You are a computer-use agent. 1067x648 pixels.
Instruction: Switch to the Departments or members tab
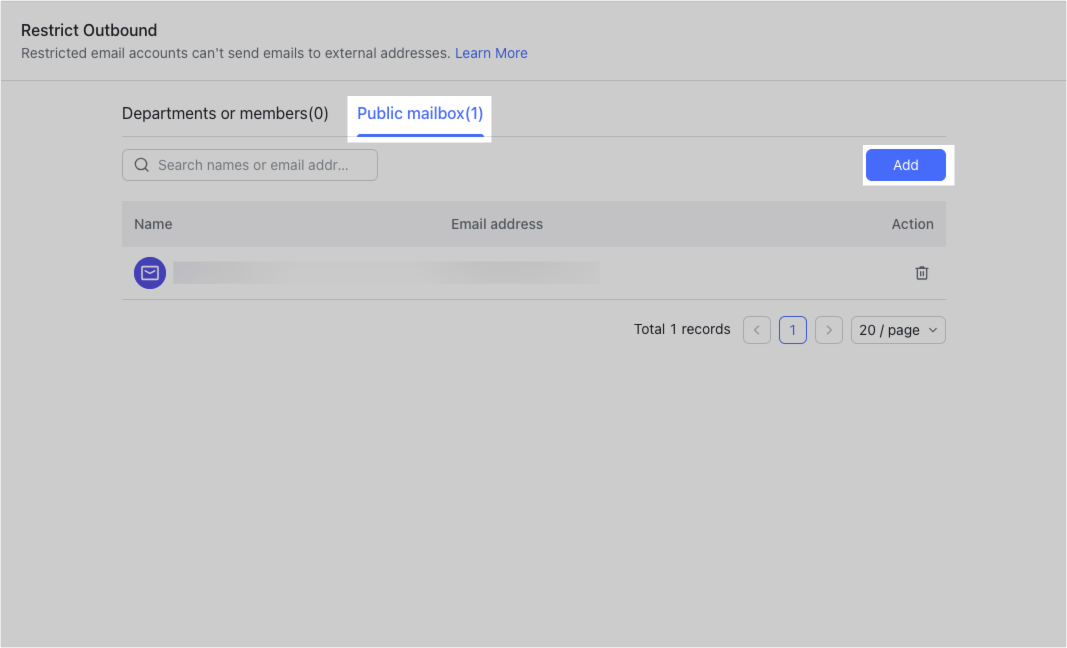point(223,113)
